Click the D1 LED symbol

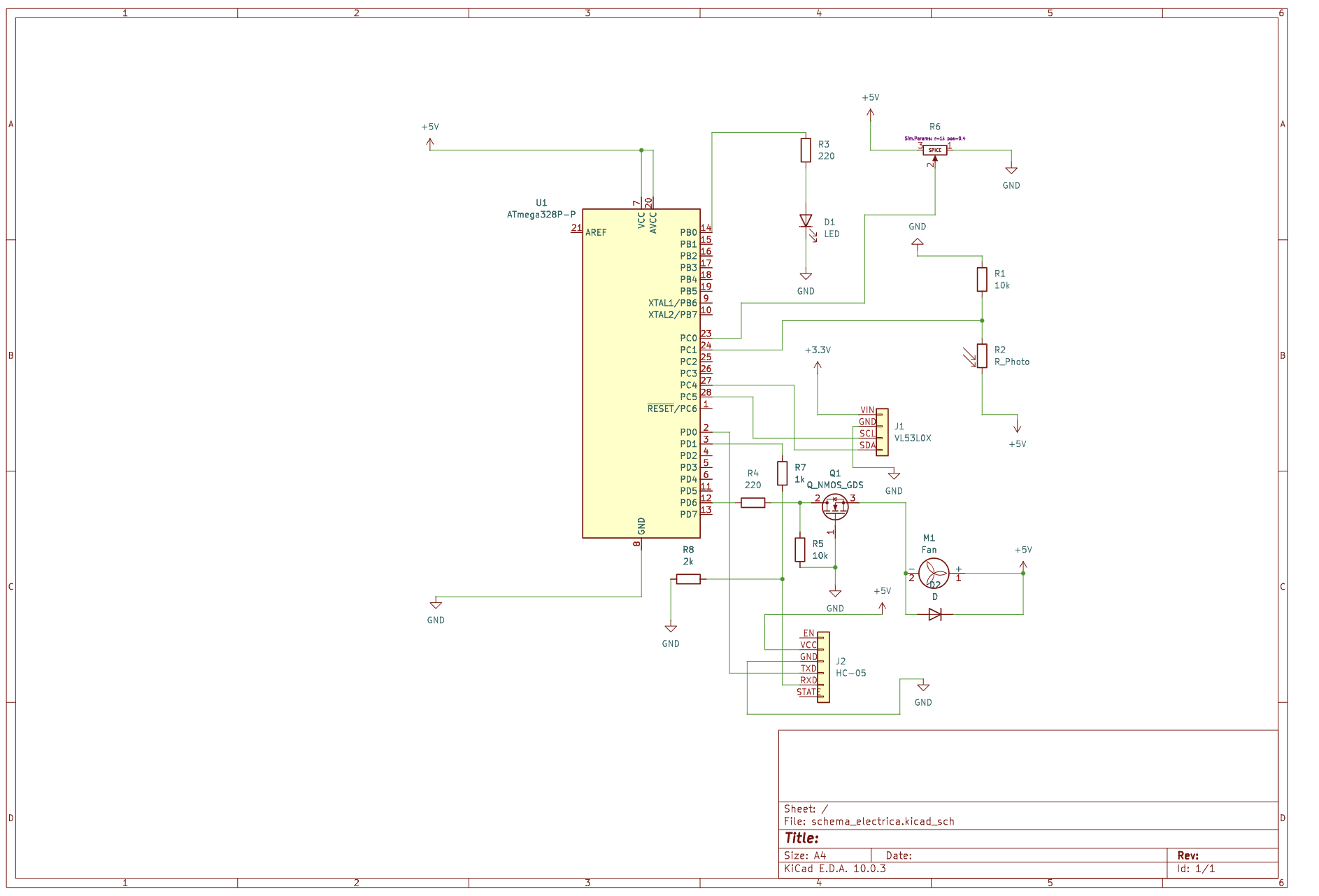(x=806, y=221)
